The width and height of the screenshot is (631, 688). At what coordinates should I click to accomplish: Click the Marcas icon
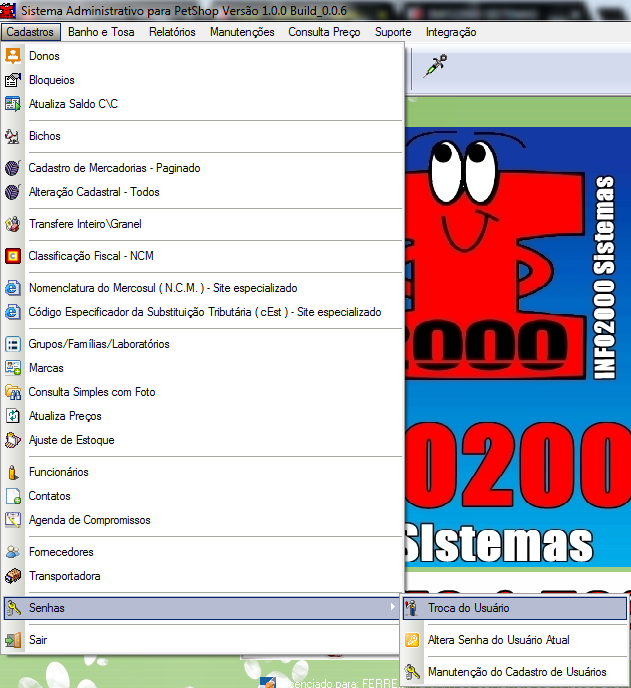(13, 368)
